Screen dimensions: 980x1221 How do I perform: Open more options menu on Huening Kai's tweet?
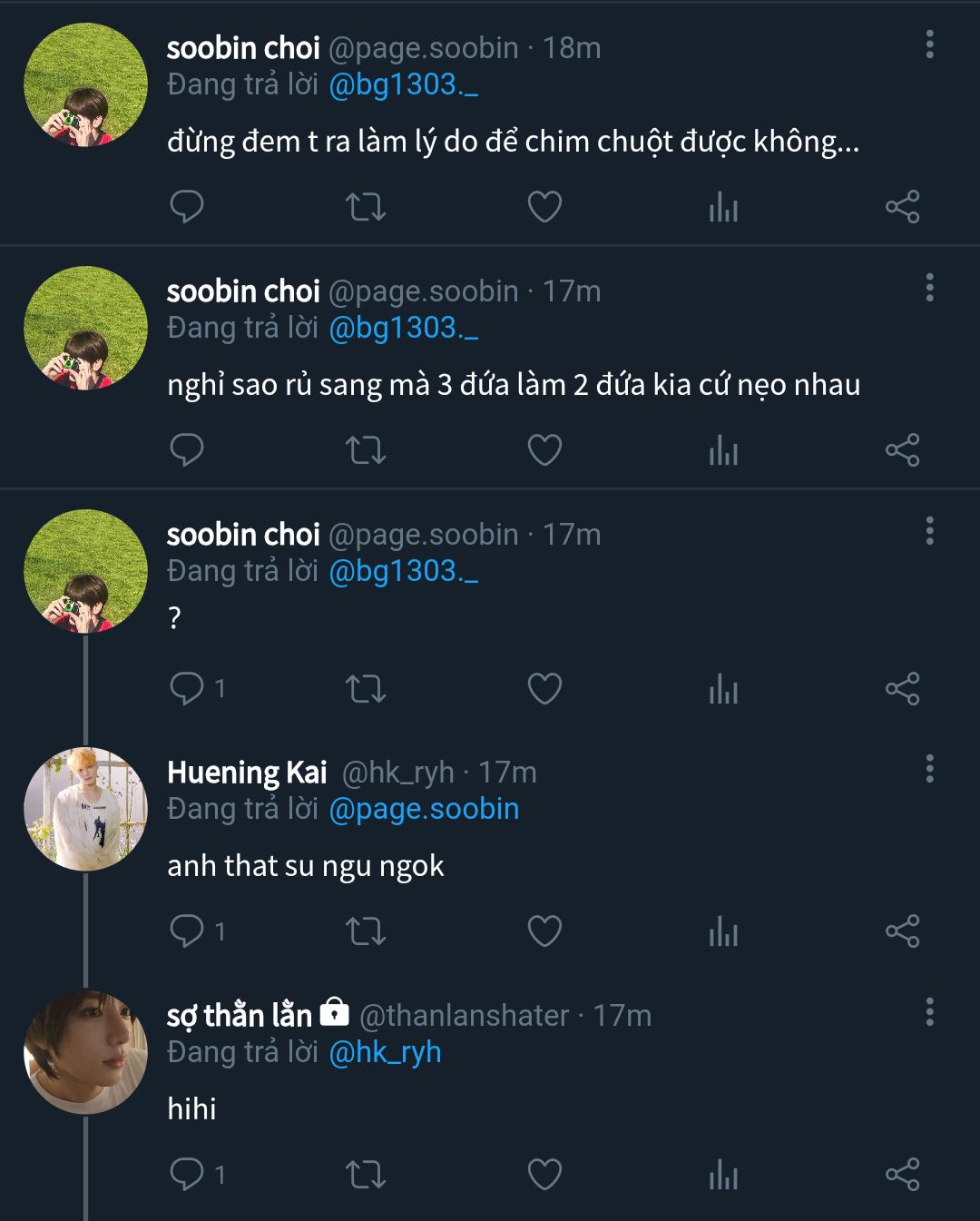[x=929, y=769]
